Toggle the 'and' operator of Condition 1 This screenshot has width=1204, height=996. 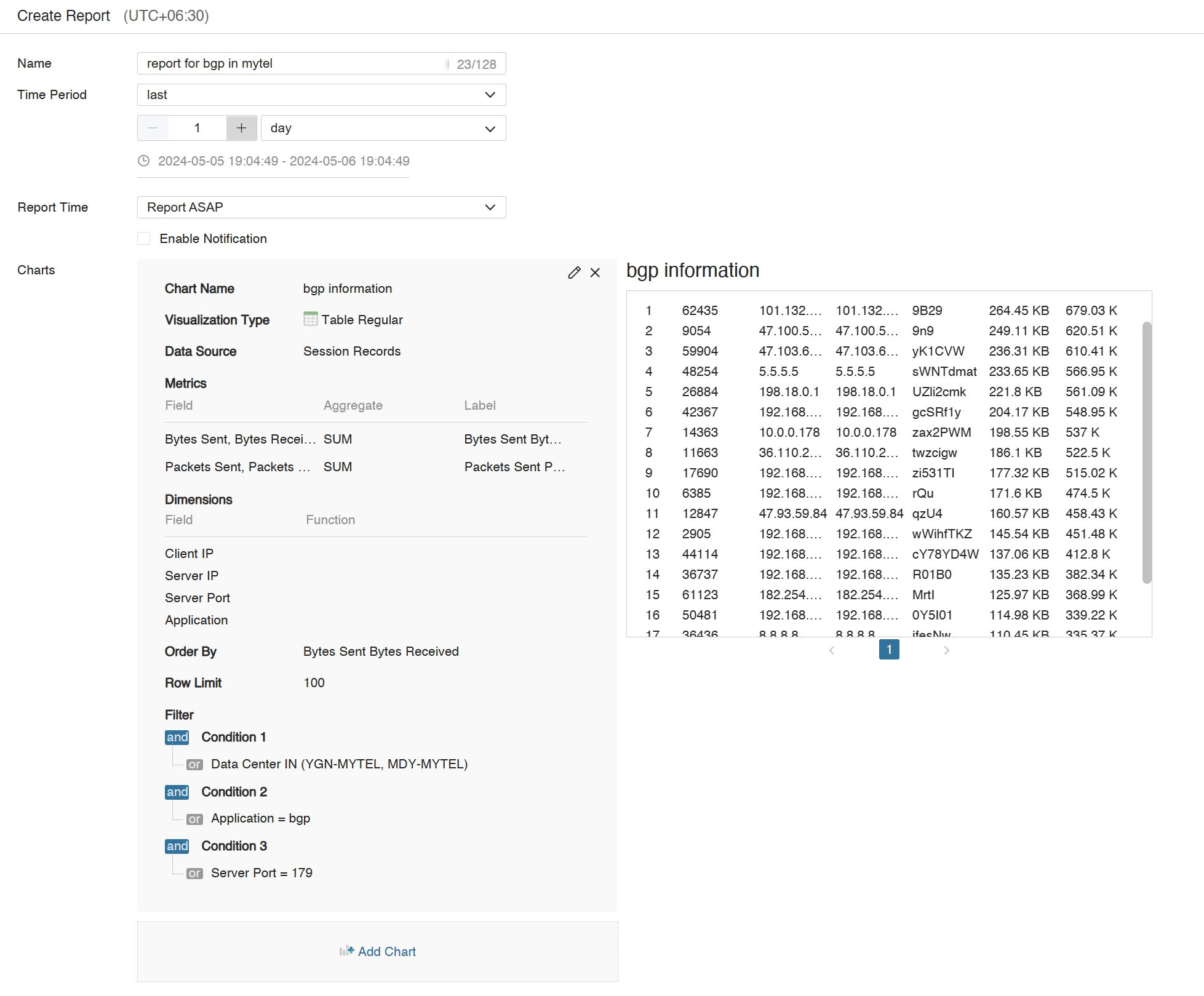click(177, 737)
